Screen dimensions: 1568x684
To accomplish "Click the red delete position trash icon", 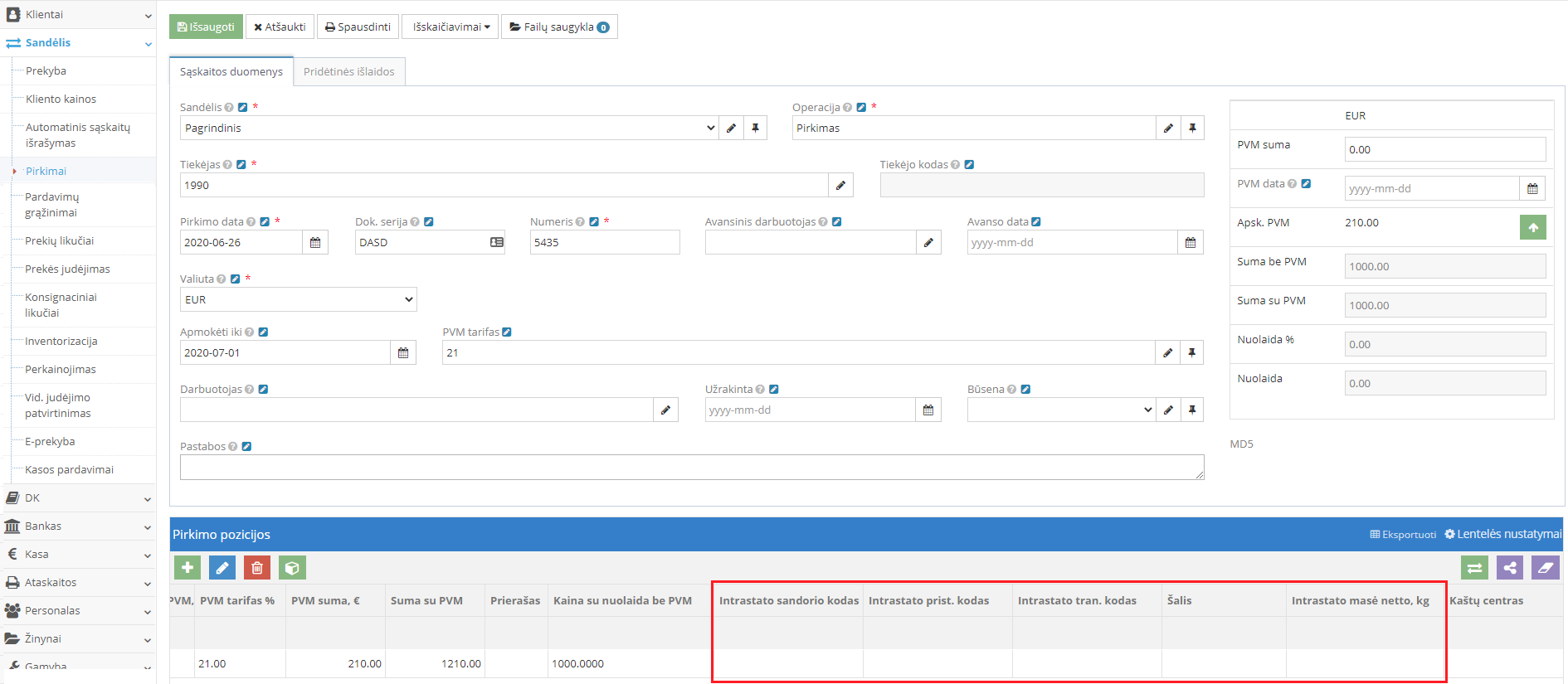I will (257, 568).
